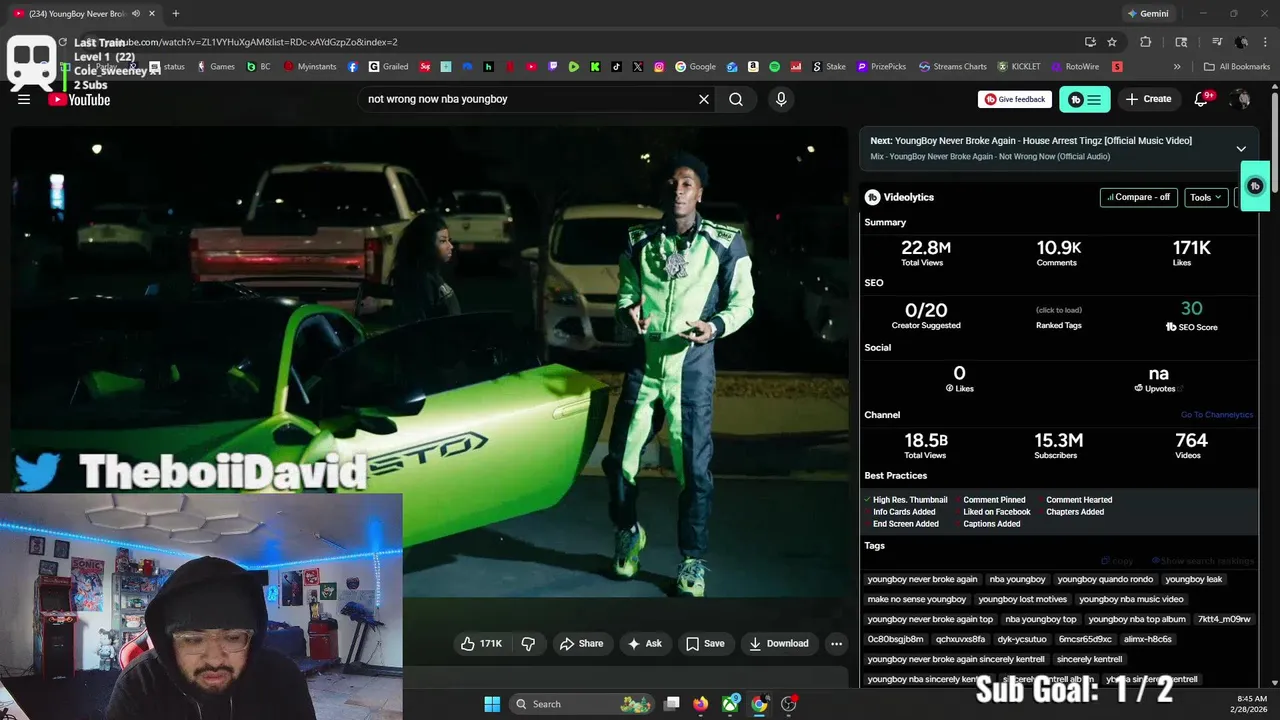Toggle Compare - off button

1139,197
